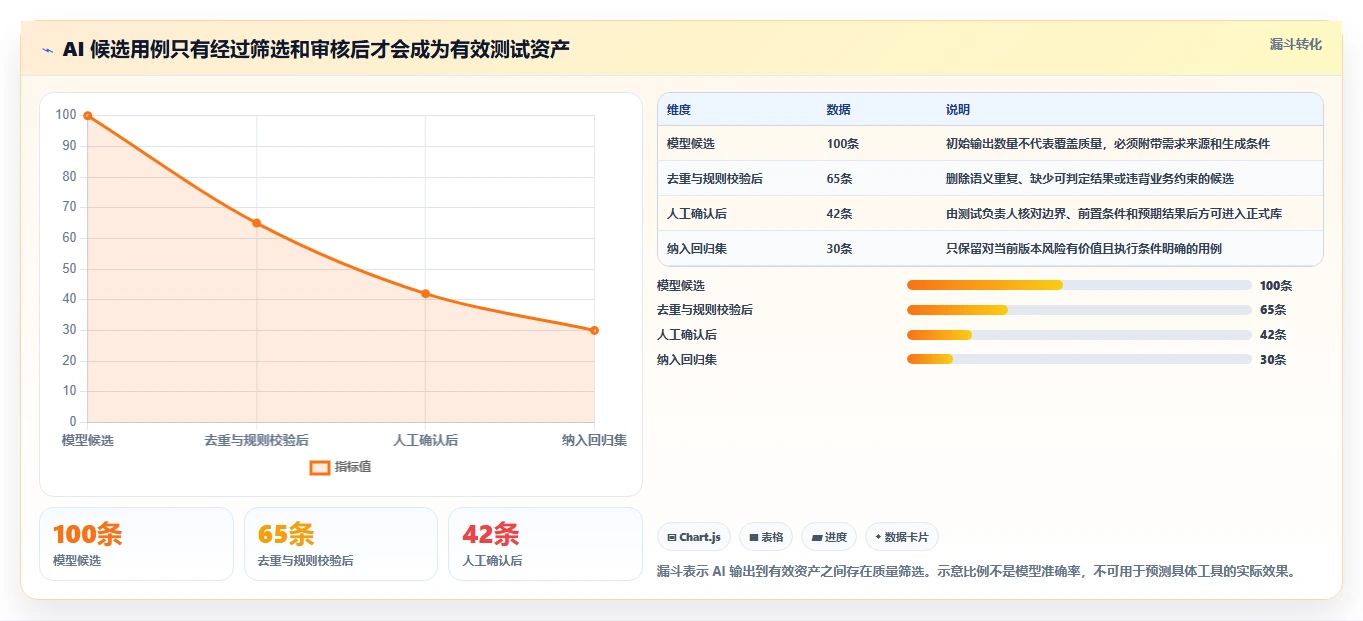
Task: Click the chart data point at value 30
Action: (594, 330)
